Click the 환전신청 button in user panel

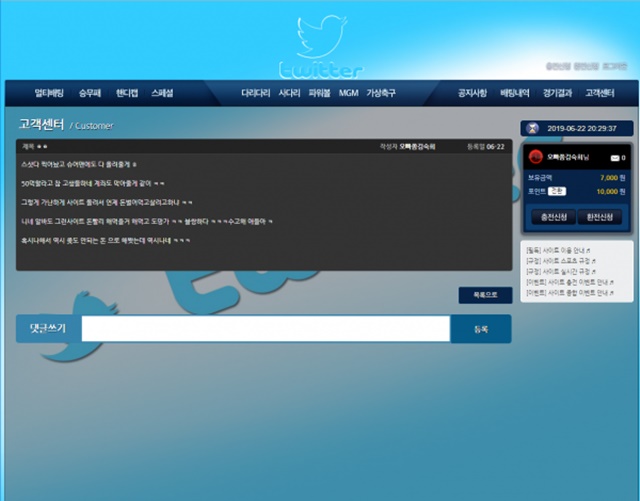(x=600, y=217)
